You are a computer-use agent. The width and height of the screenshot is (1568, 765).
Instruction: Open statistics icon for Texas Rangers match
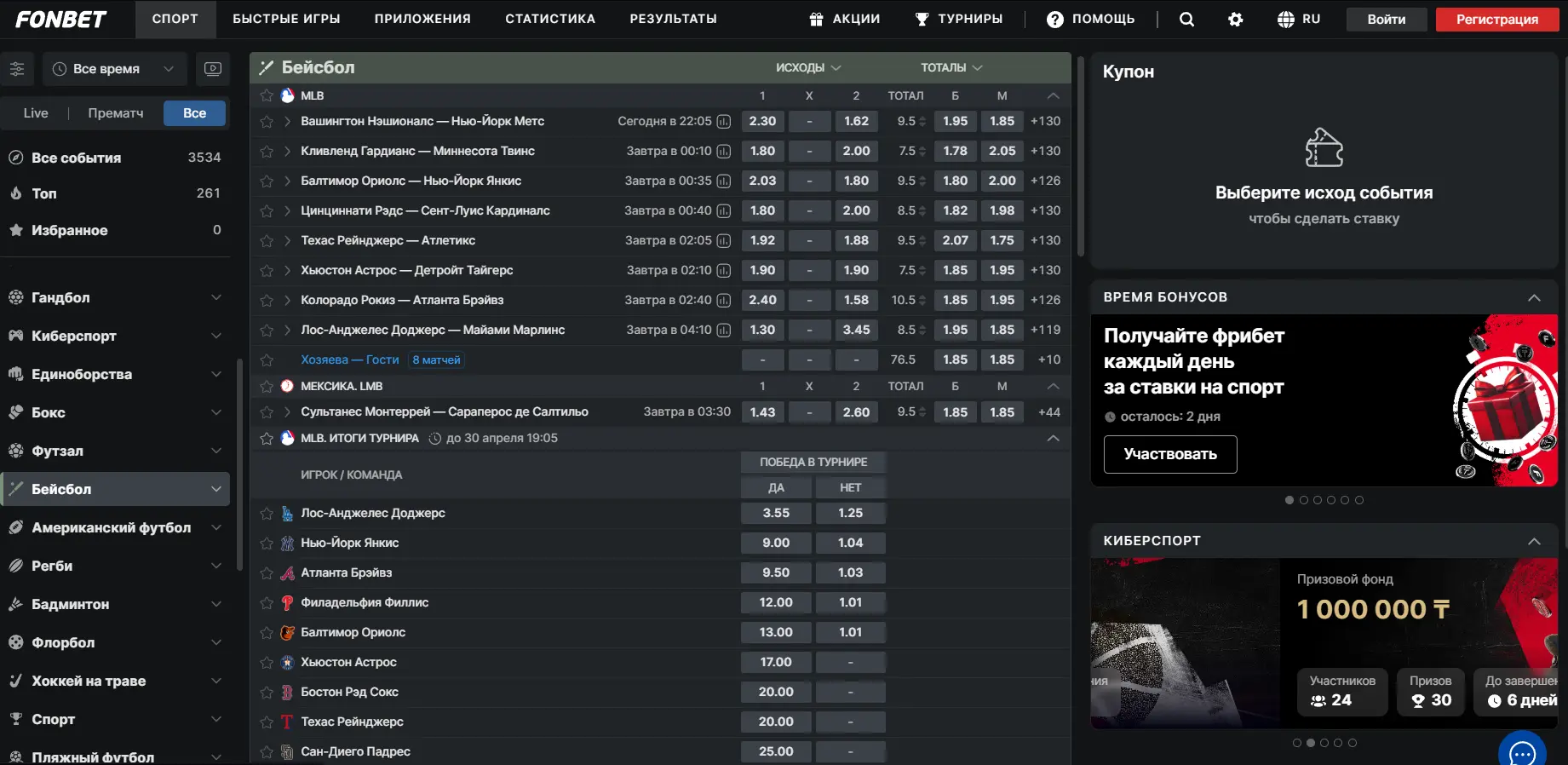[x=724, y=241]
